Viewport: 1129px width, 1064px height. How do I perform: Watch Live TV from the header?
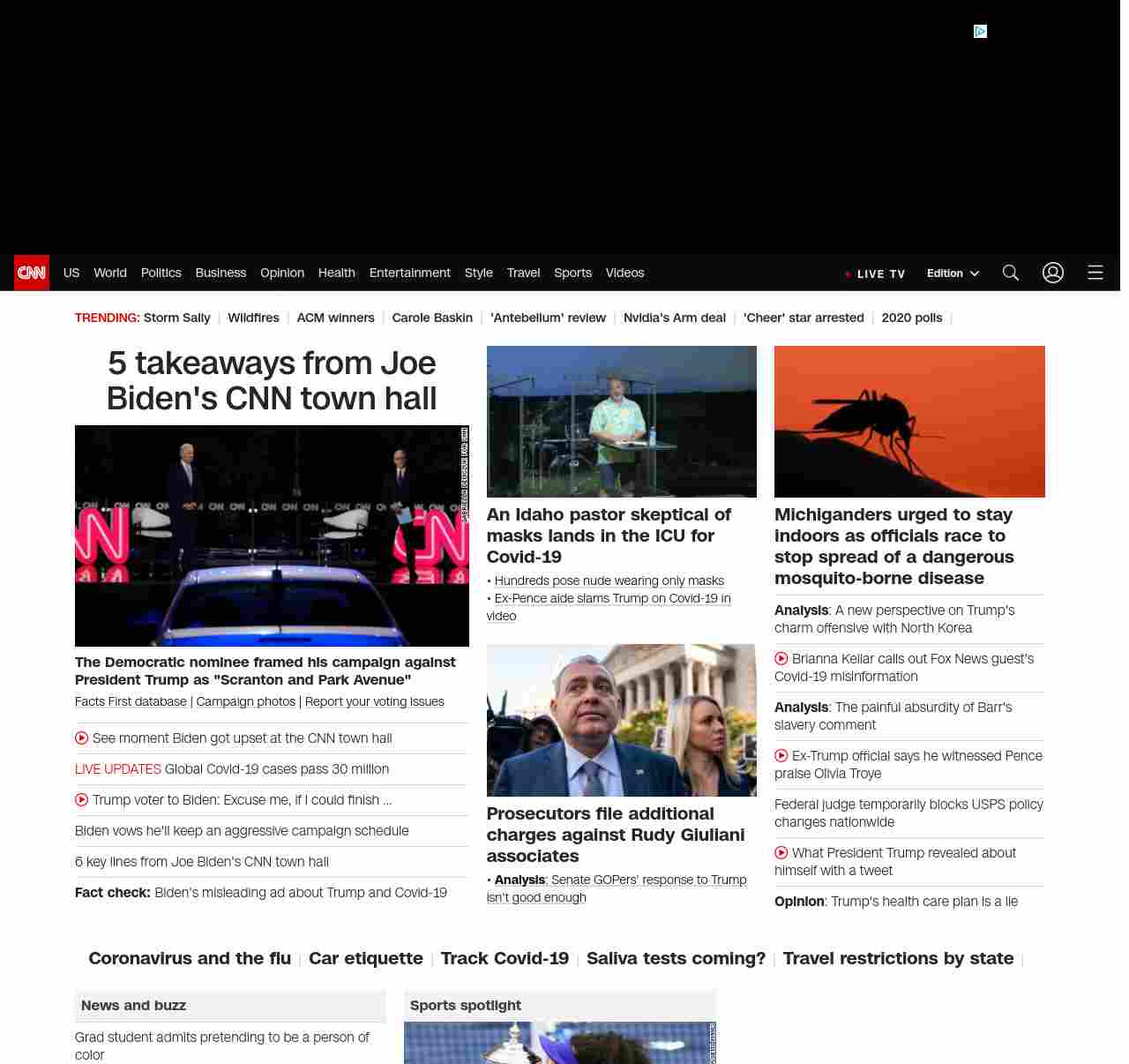point(875,273)
